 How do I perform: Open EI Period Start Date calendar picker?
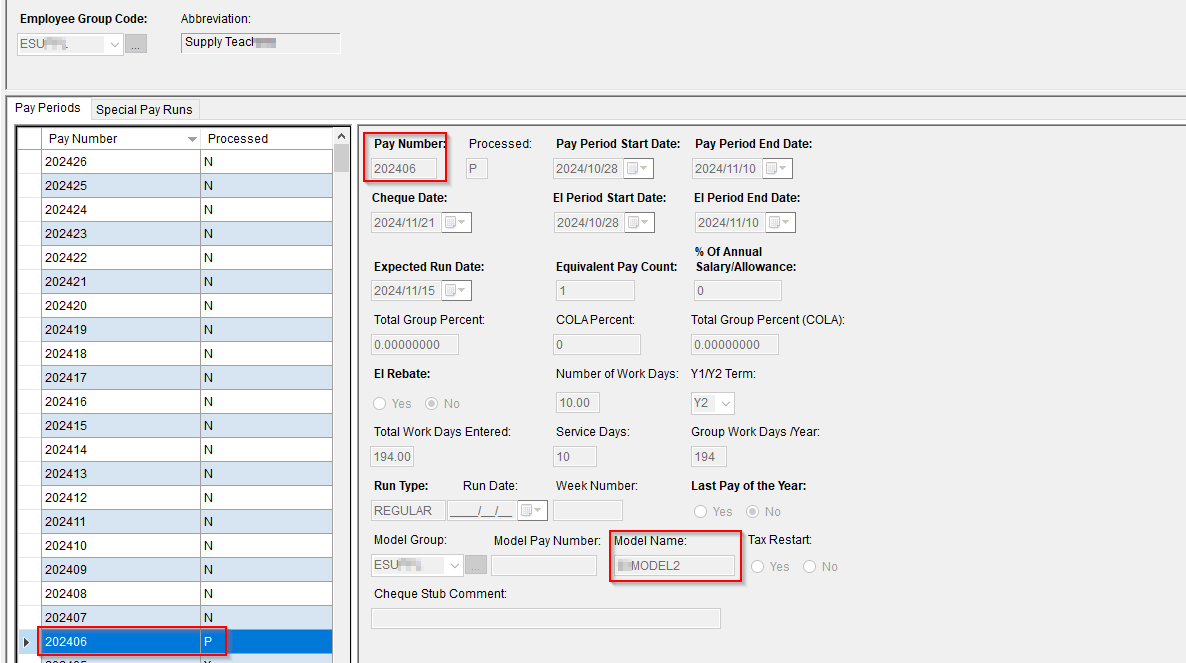pyautogui.click(x=639, y=223)
